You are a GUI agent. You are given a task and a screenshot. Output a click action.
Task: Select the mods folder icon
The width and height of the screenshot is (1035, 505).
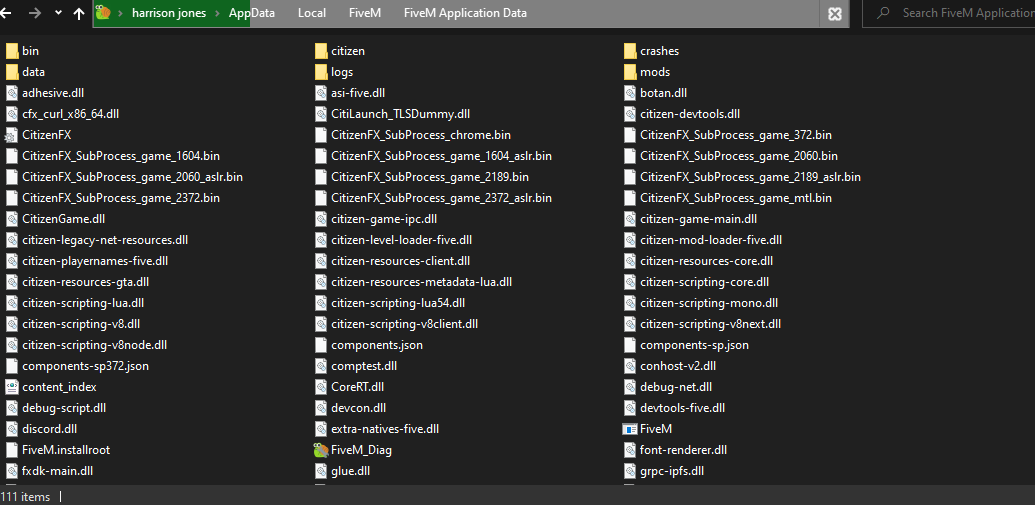[630, 72]
